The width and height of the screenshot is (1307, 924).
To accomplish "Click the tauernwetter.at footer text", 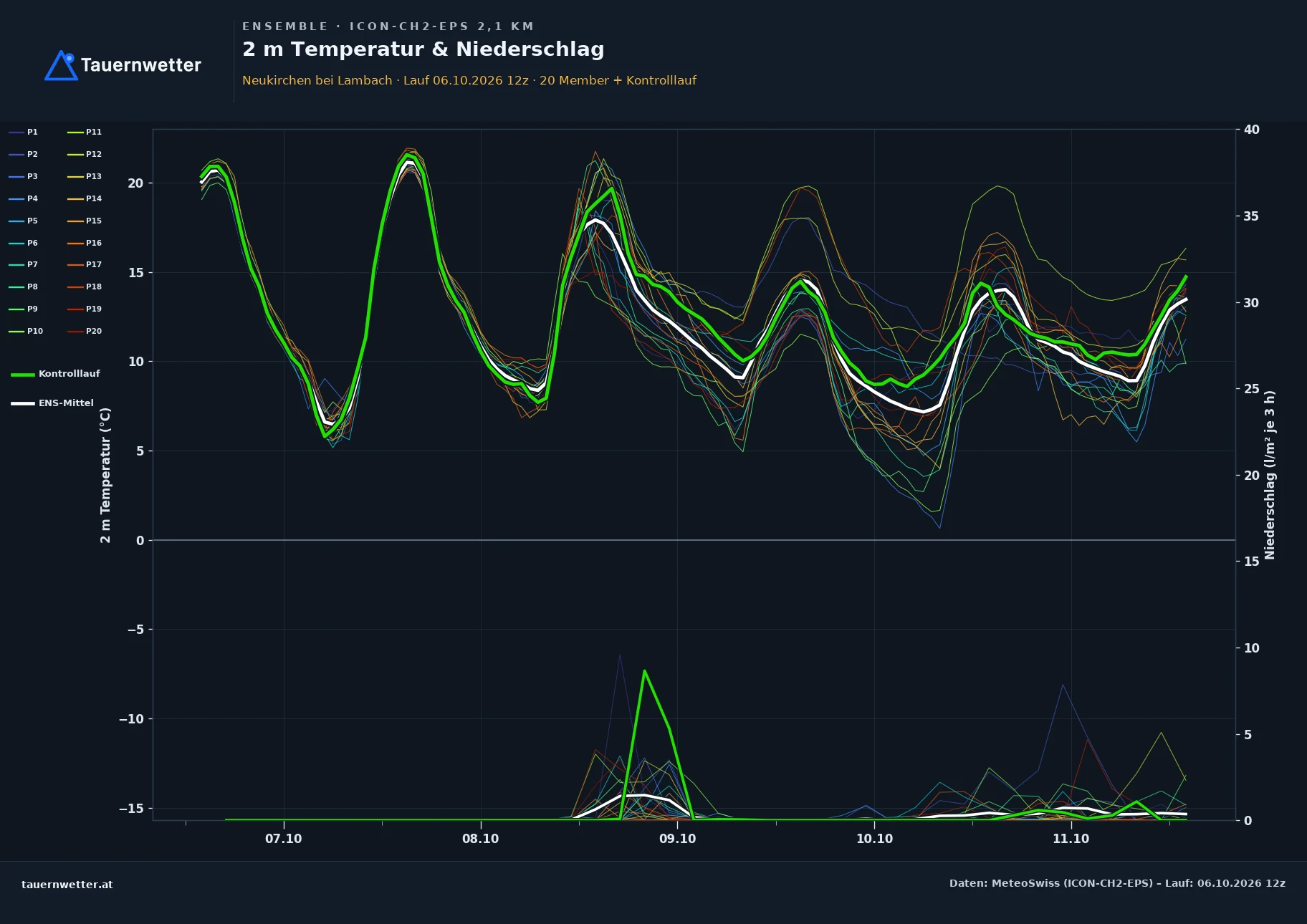I will tap(67, 885).
